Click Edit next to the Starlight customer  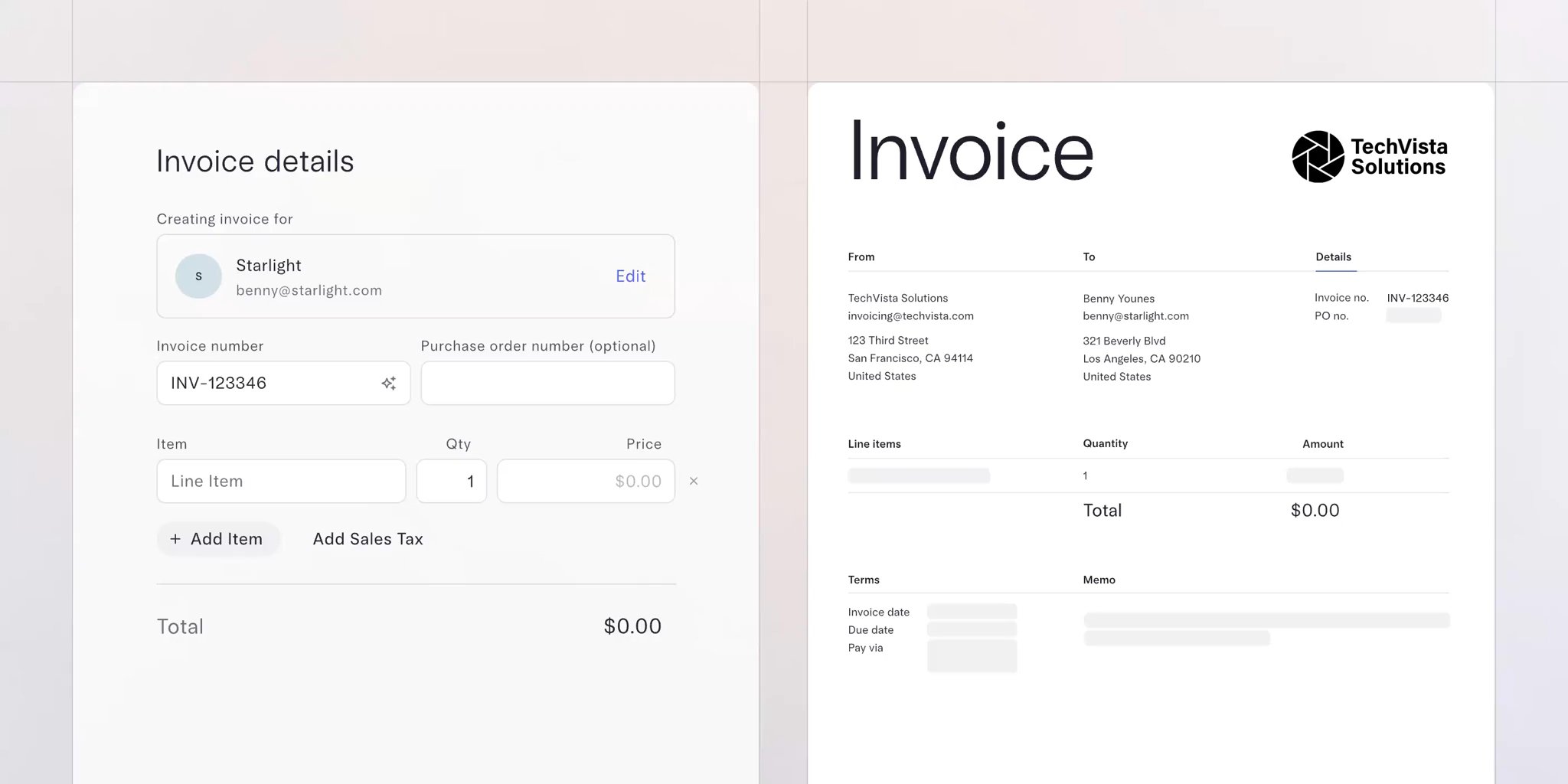point(629,276)
